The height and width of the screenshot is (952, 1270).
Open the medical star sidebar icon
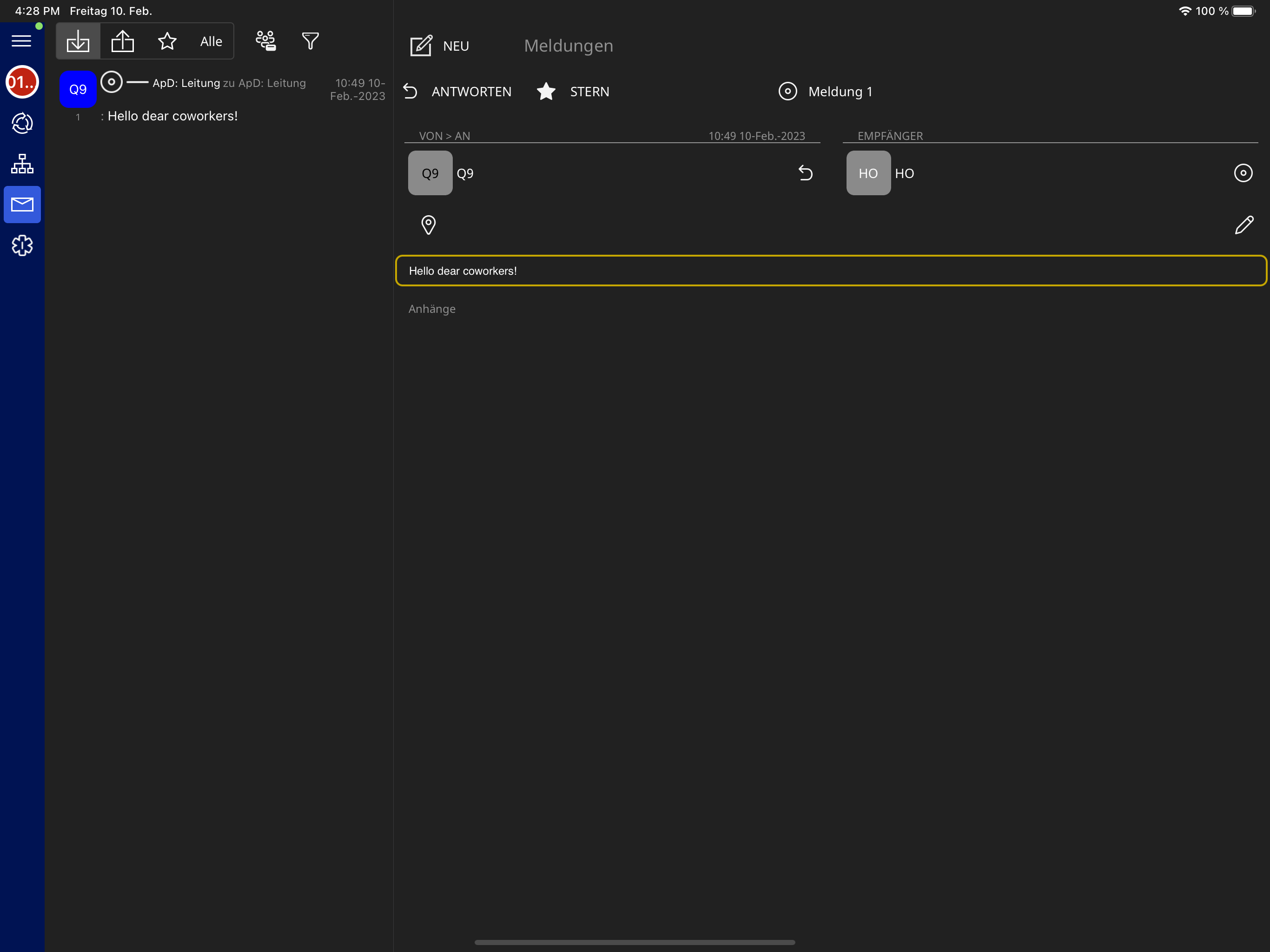point(22,246)
